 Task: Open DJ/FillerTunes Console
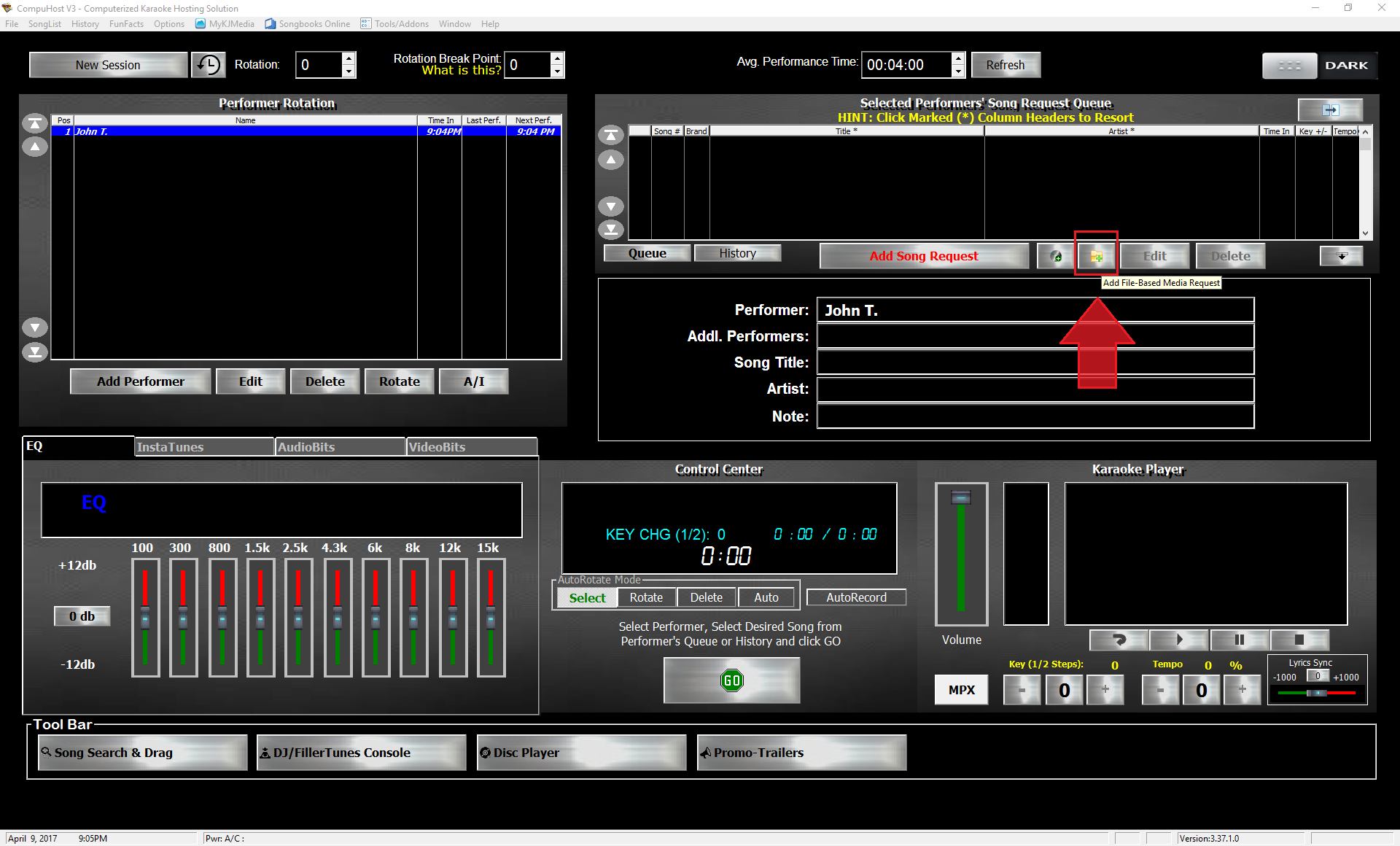(x=362, y=753)
